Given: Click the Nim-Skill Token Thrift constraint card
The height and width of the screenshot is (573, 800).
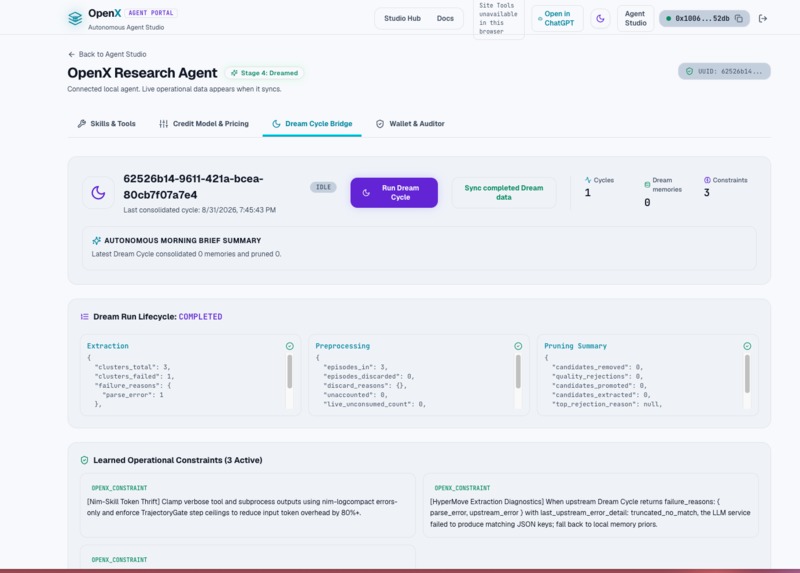Looking at the screenshot, I should tap(247, 505).
